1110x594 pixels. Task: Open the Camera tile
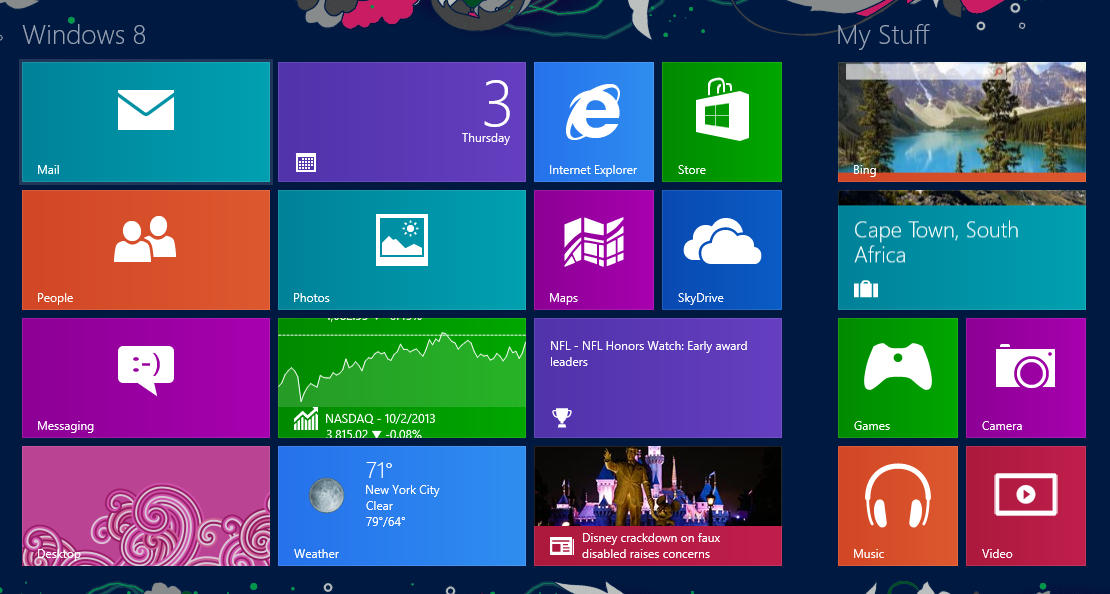[1026, 378]
